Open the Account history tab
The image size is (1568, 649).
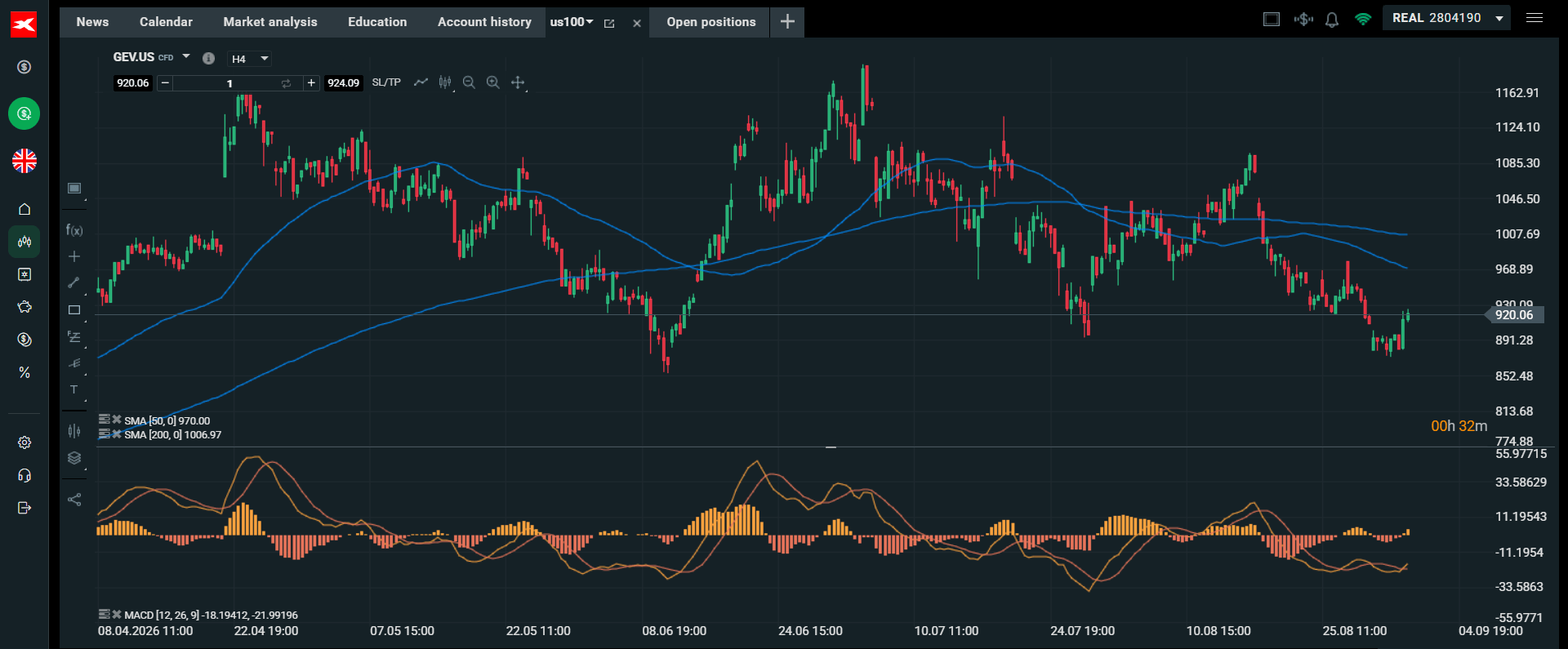(484, 22)
